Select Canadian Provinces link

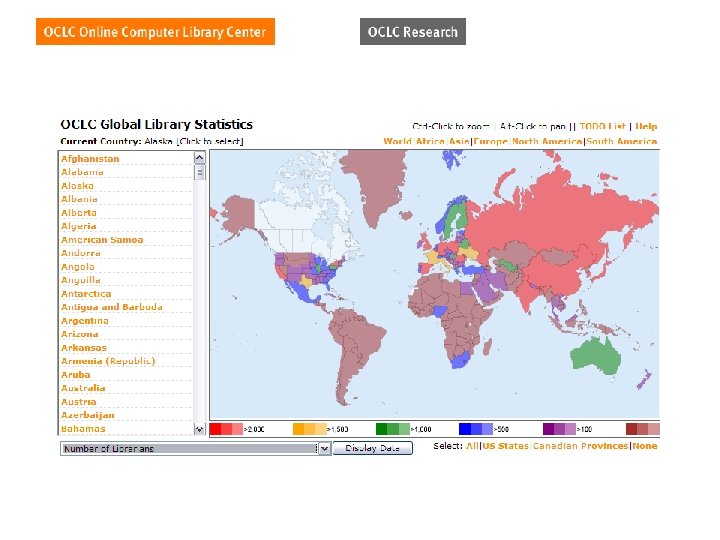click(580, 446)
